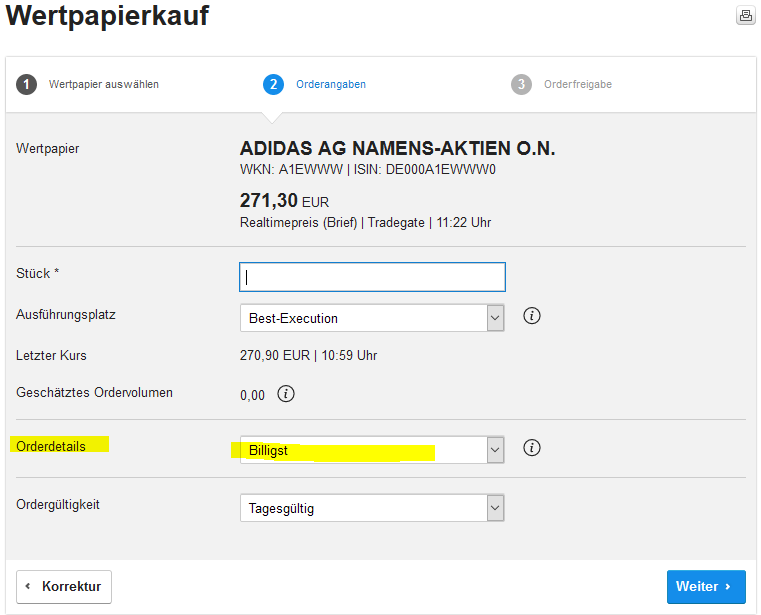Screen dimensions: 761x615
Task: Click the 270,90 EUR last price value
Action: click(308, 356)
